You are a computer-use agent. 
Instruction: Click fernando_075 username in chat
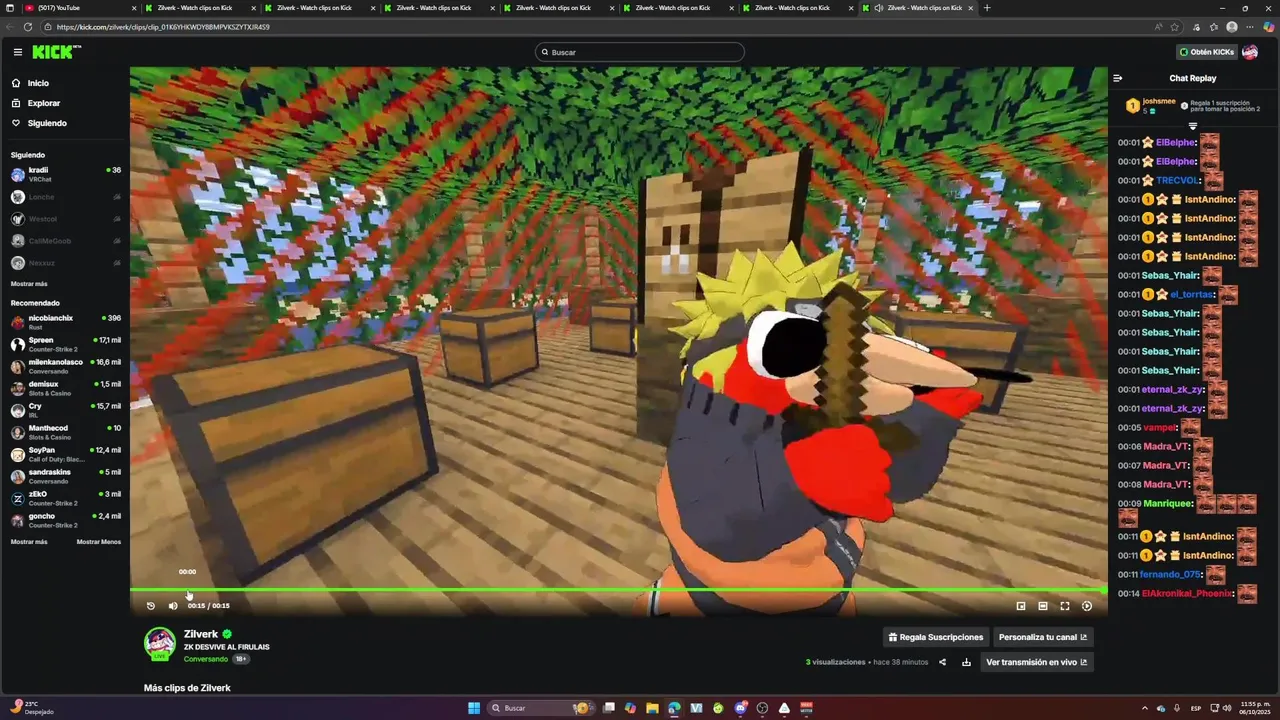(x=1170, y=575)
